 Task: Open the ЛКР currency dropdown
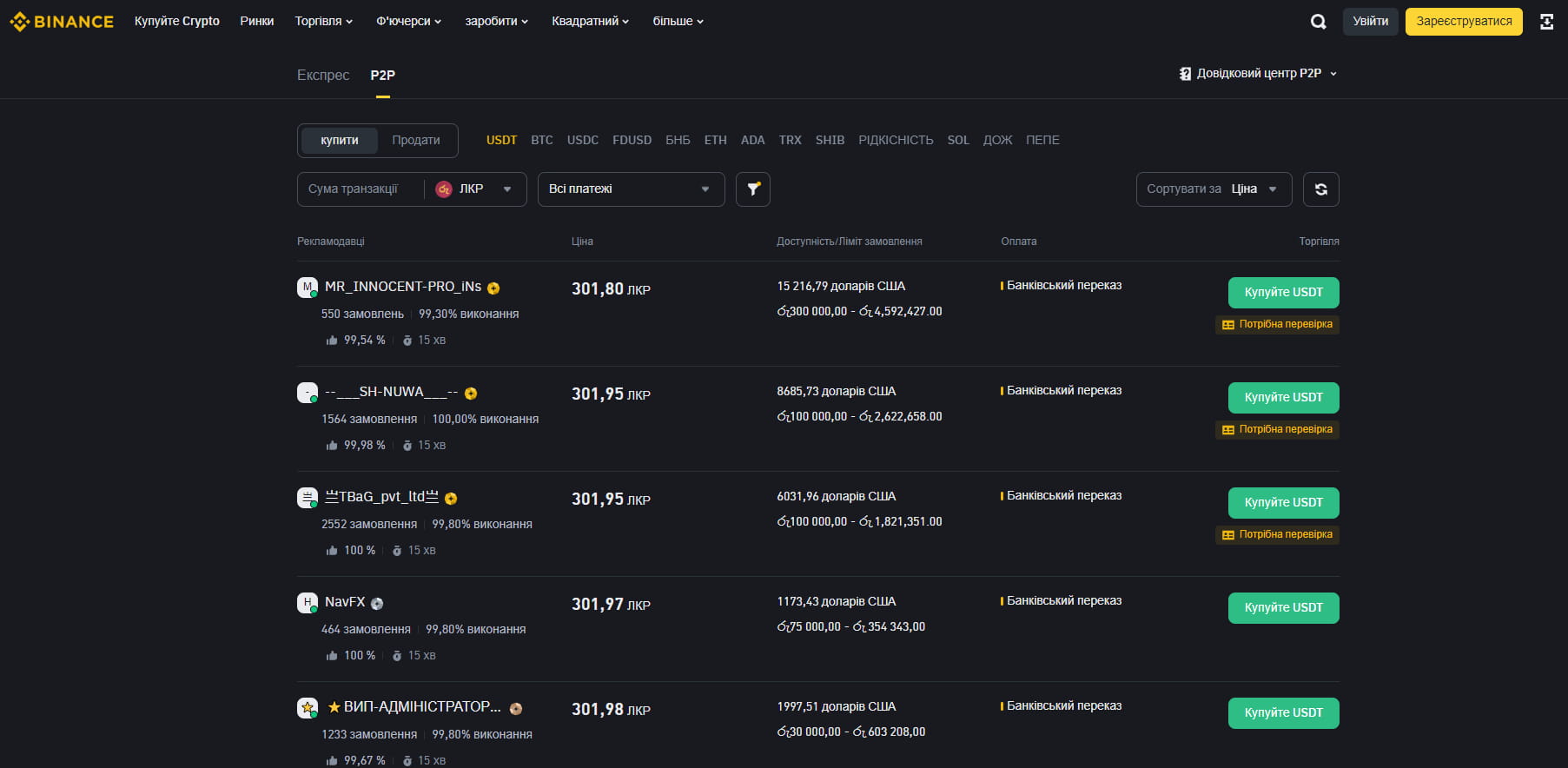474,189
